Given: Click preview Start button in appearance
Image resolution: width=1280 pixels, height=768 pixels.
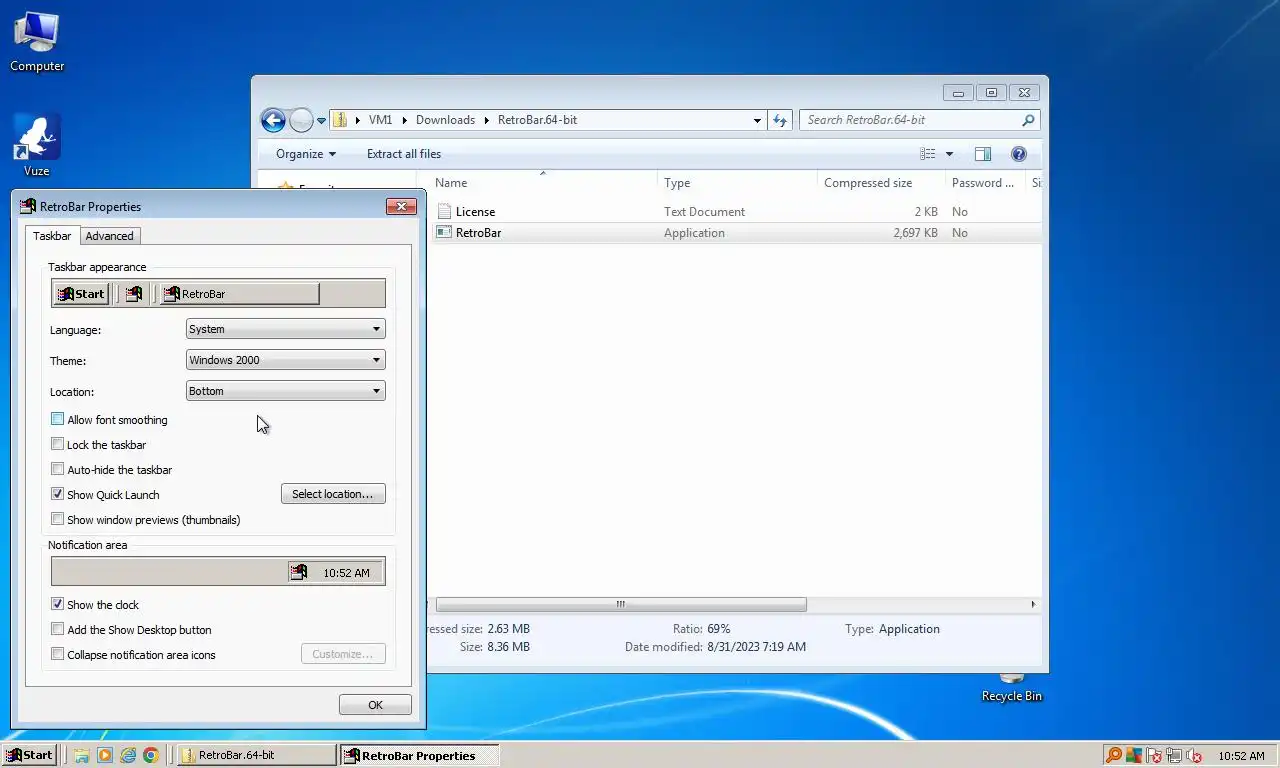Looking at the screenshot, I should point(81,294).
